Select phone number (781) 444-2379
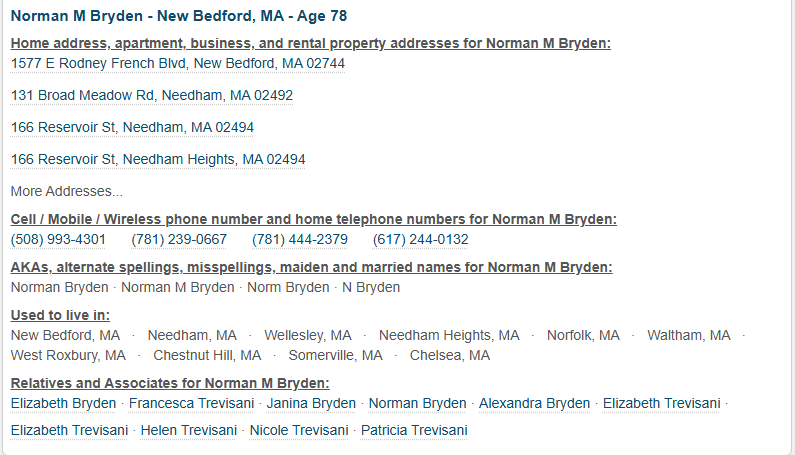 tap(300, 239)
